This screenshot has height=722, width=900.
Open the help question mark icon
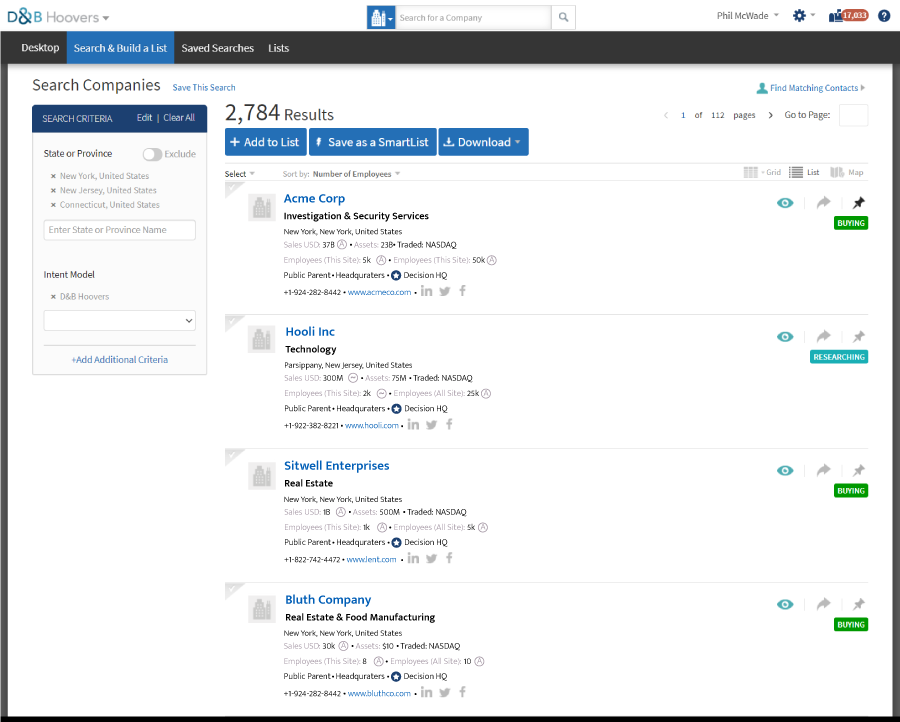pos(884,16)
